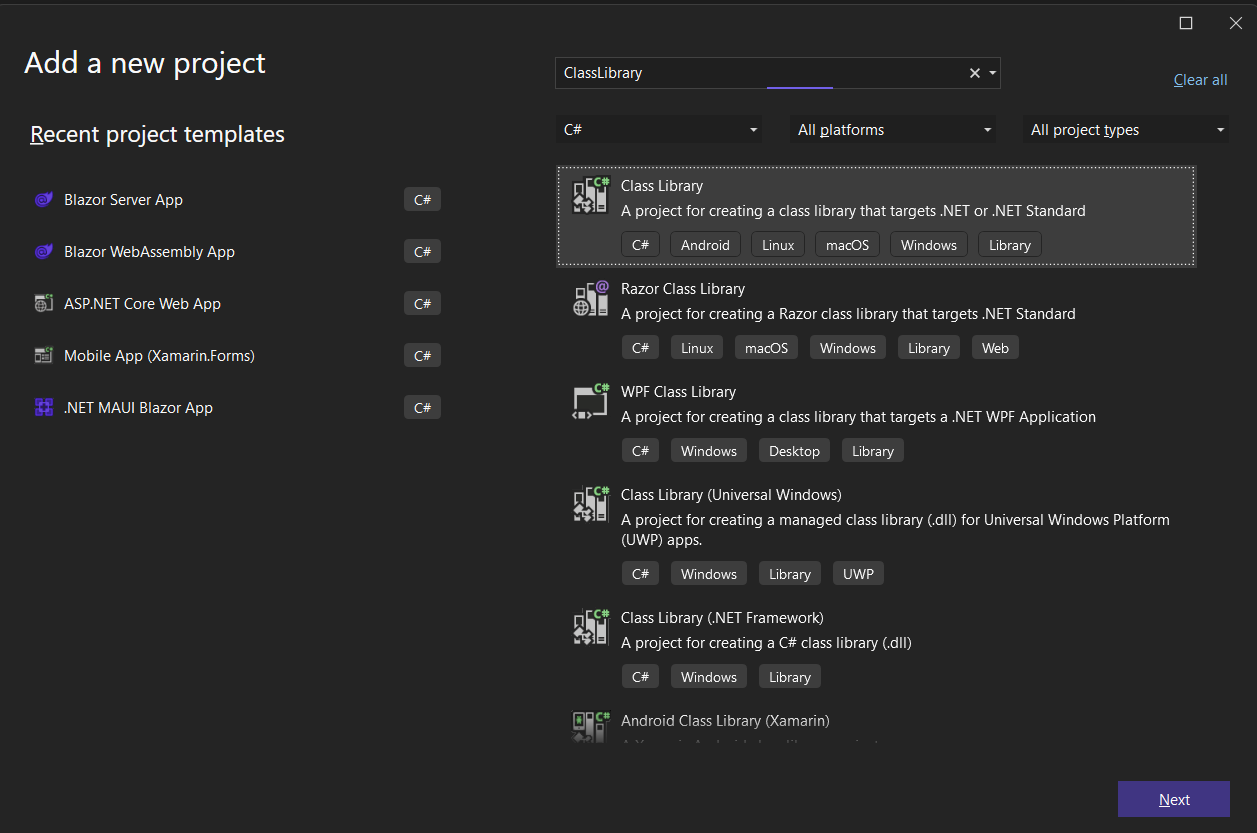Click the Class Library template icon
The width and height of the screenshot is (1257, 833).
(591, 196)
